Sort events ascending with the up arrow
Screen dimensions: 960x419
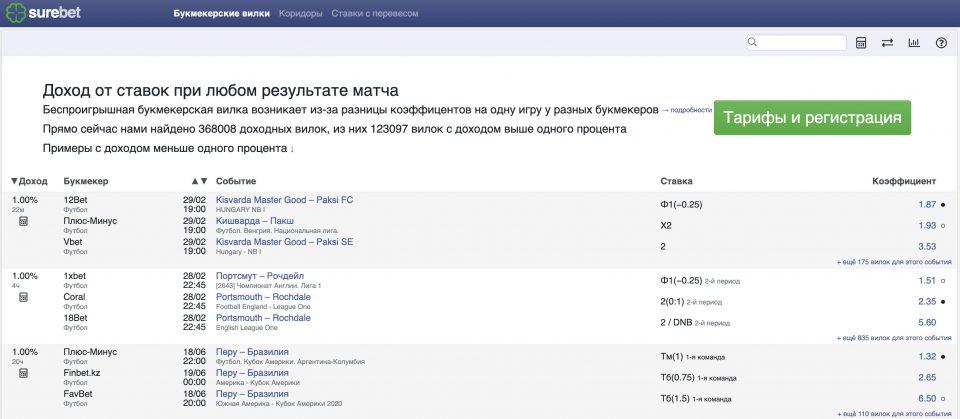[x=195, y=181]
